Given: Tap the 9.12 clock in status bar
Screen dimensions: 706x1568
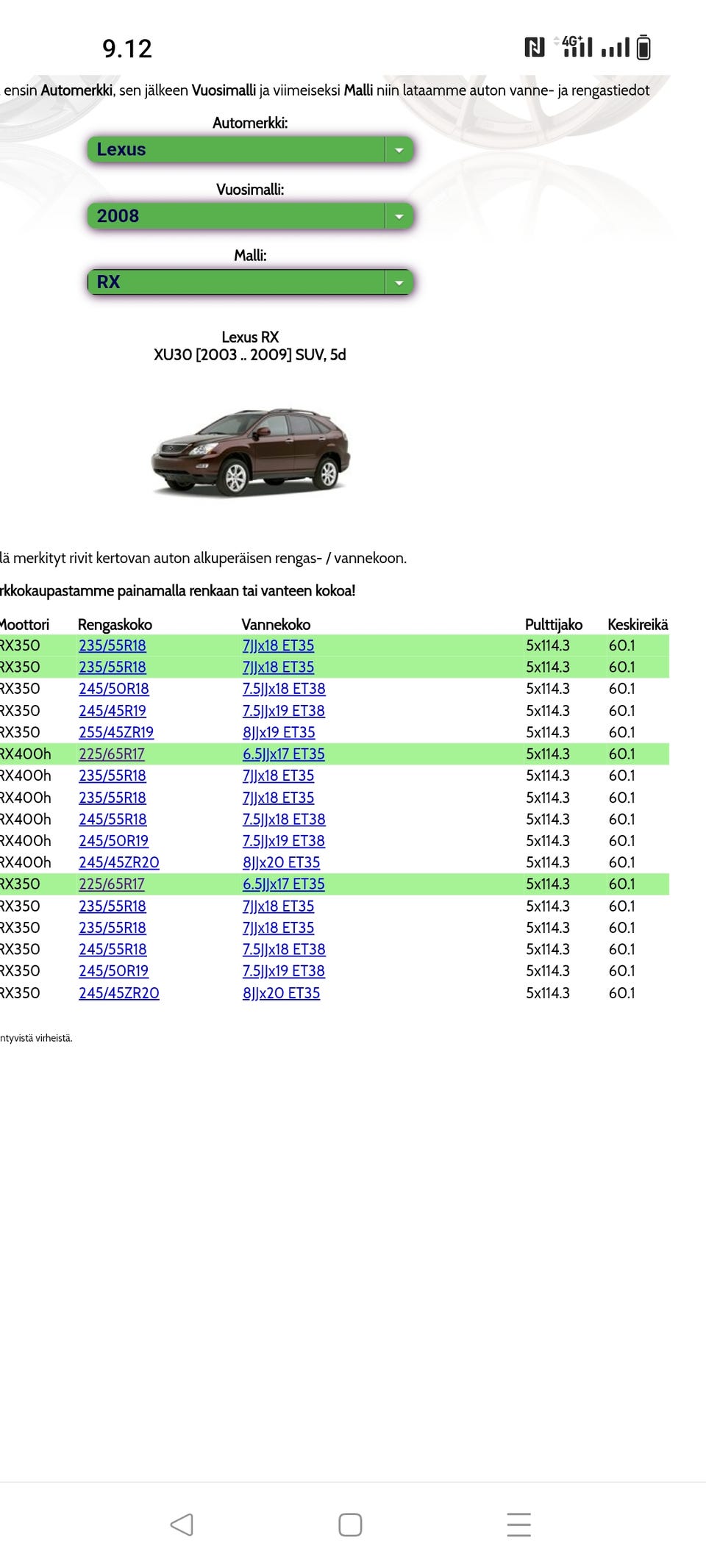Looking at the screenshot, I should click(127, 49).
